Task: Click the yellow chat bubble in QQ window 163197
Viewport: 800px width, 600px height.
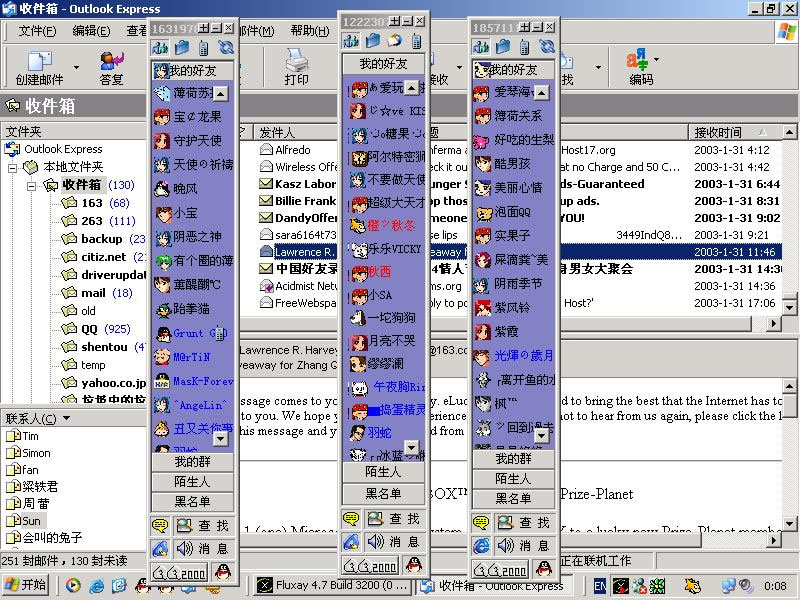Action: 160,525
